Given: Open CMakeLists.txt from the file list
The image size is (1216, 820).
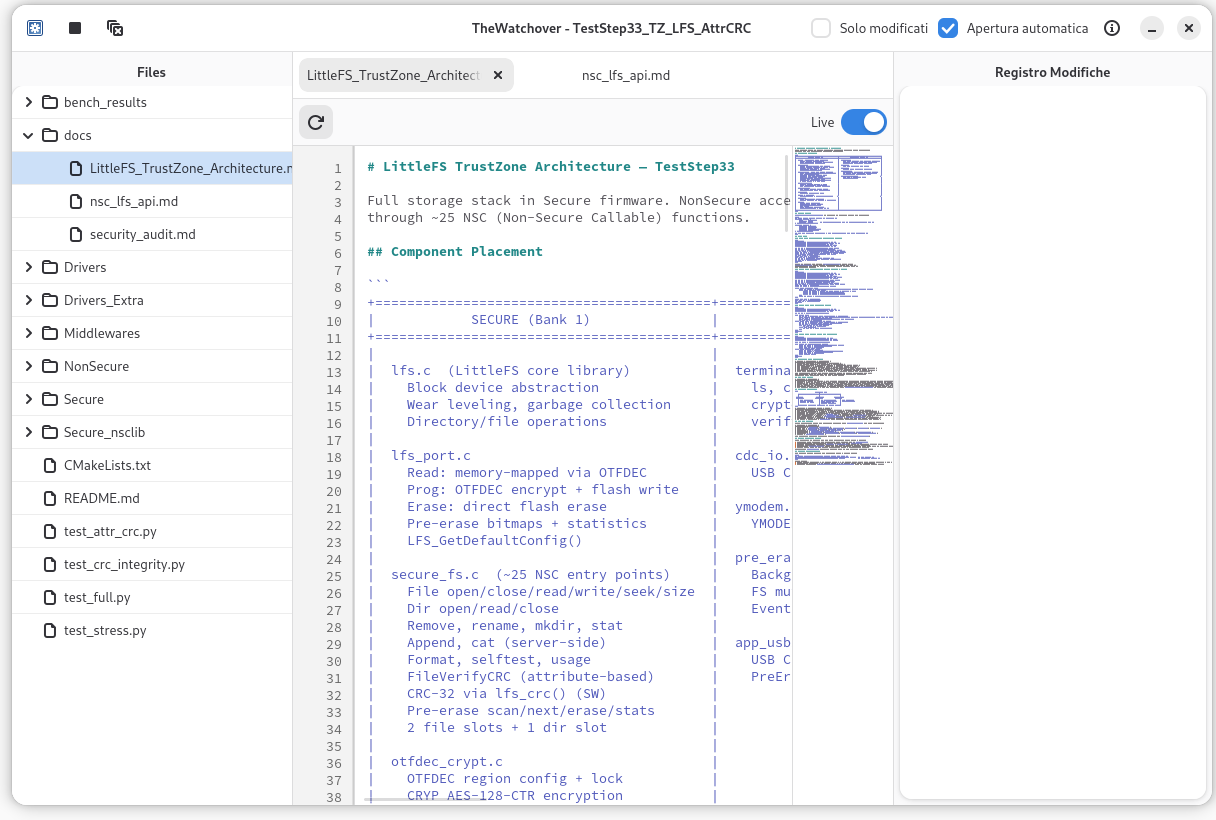Looking at the screenshot, I should tap(107, 465).
